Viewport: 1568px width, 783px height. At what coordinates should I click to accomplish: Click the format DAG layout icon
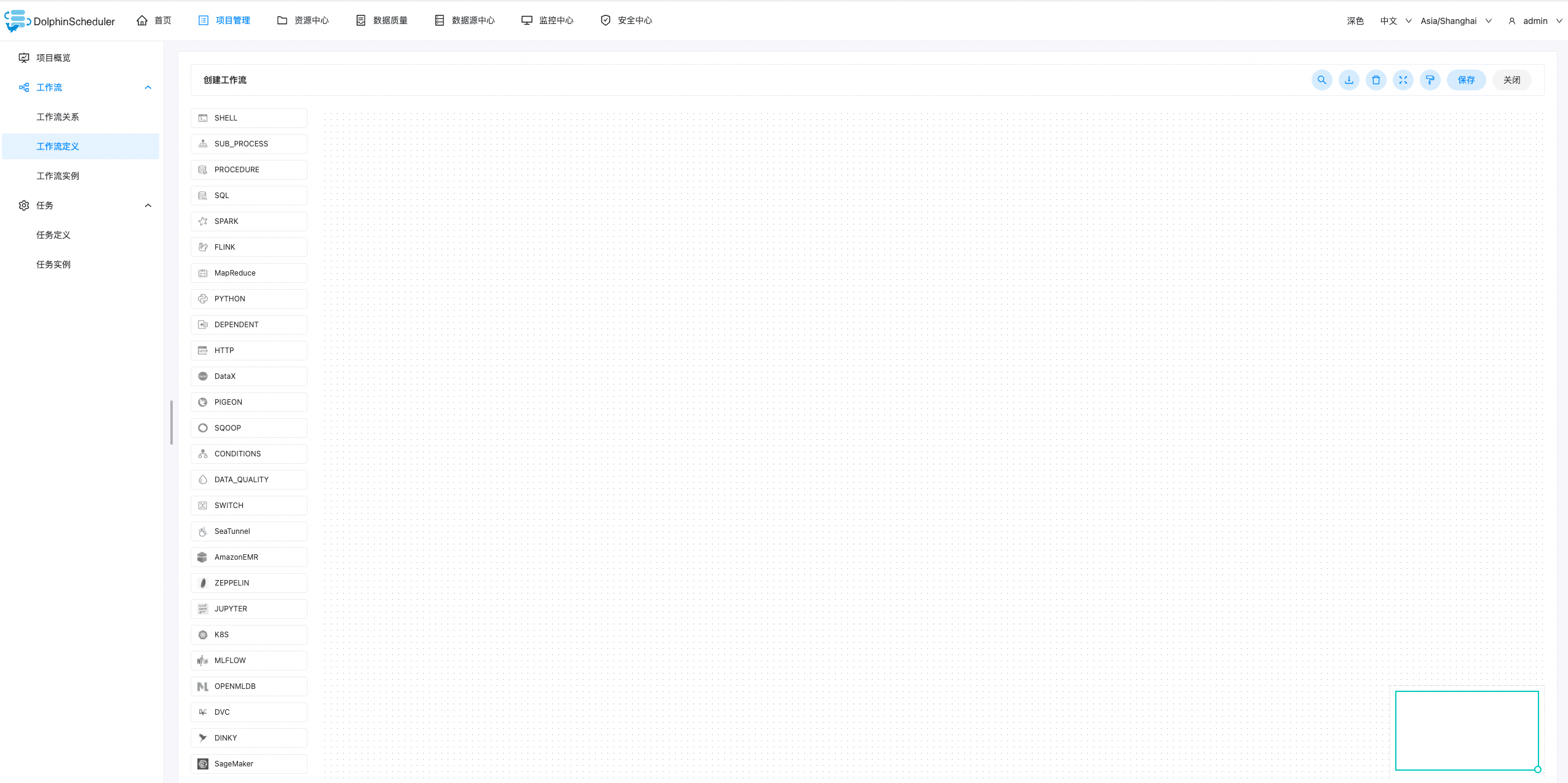pos(1430,80)
